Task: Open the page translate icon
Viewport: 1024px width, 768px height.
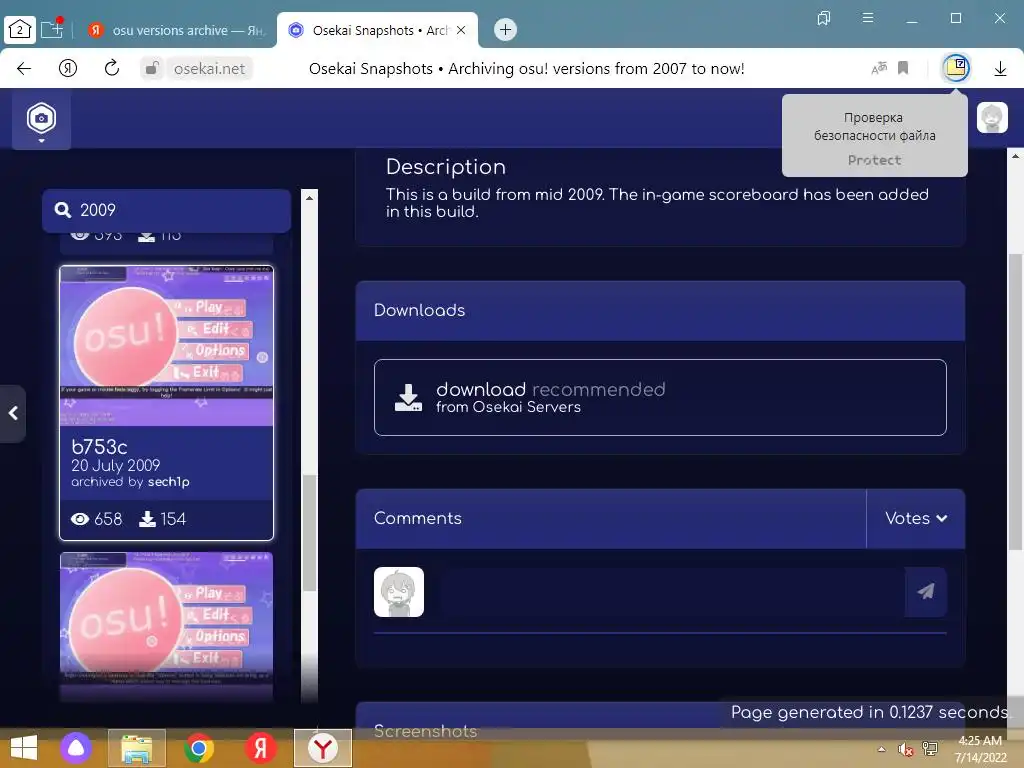Action: click(879, 68)
